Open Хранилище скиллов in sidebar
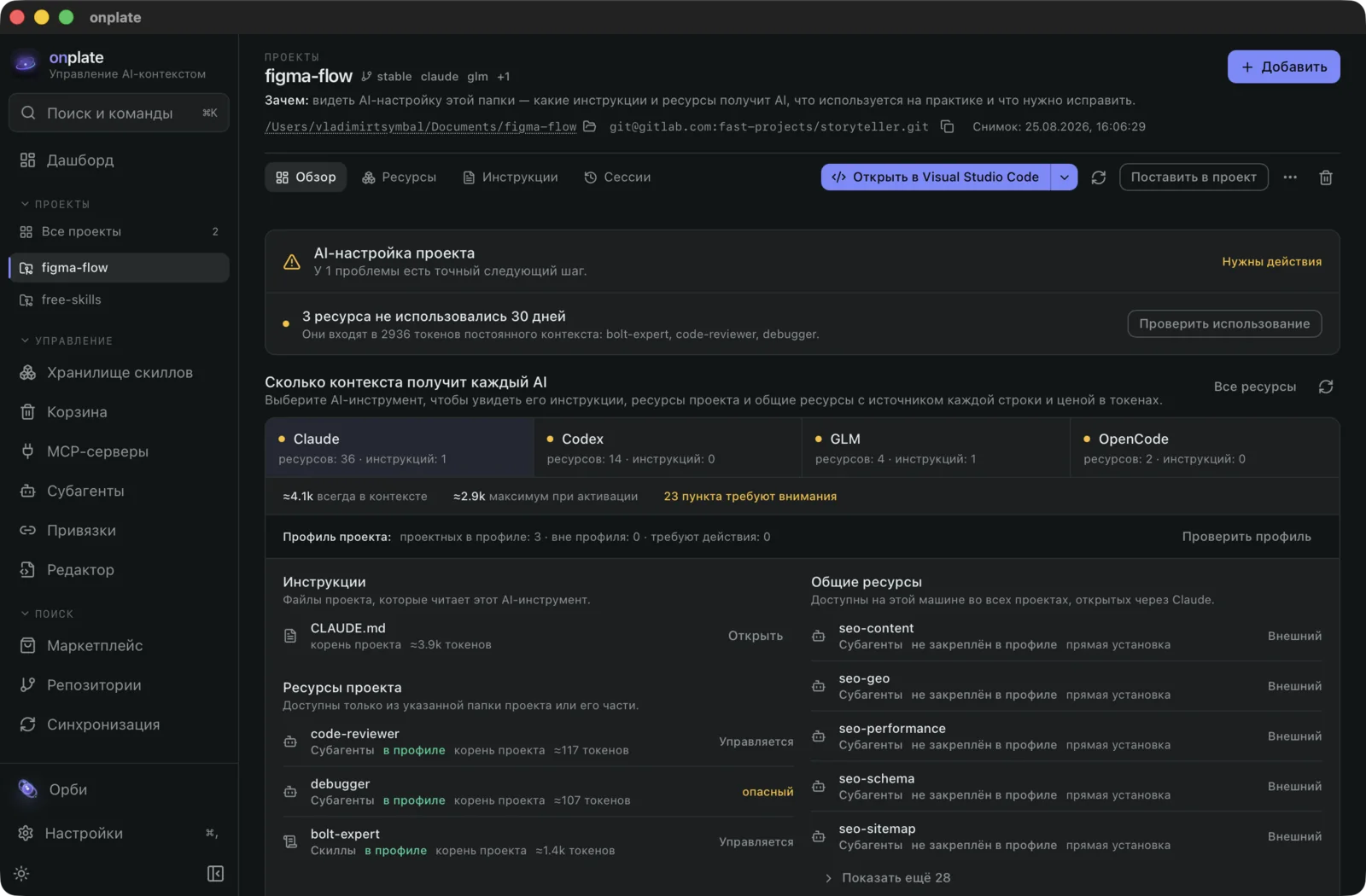Image resolution: width=1366 pixels, height=896 pixels. [119, 373]
